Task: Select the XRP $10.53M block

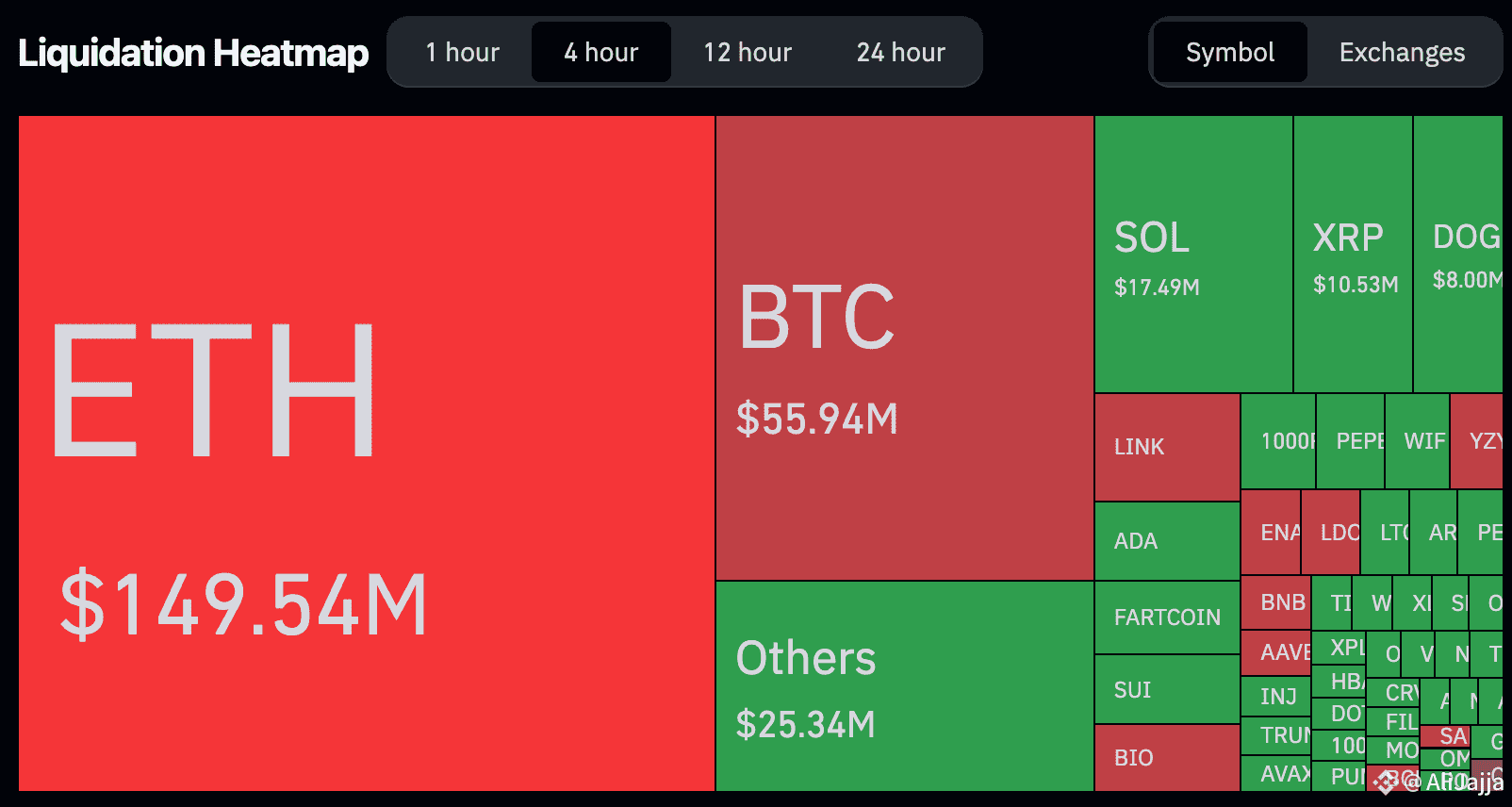Action: 1353,255
